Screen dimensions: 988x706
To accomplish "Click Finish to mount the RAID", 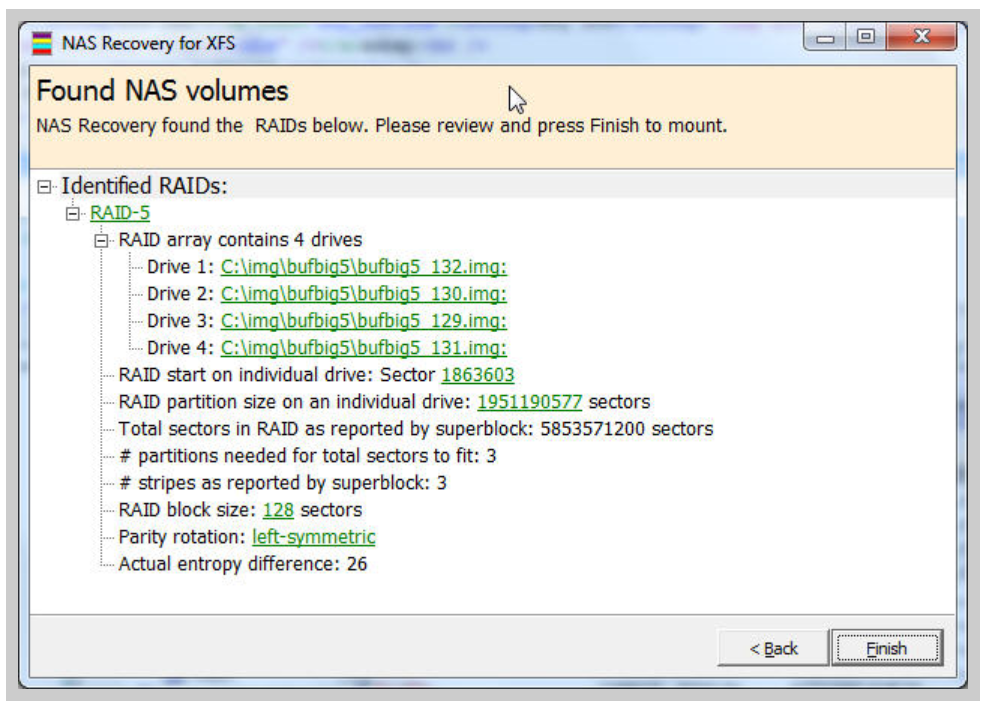I will [x=887, y=648].
